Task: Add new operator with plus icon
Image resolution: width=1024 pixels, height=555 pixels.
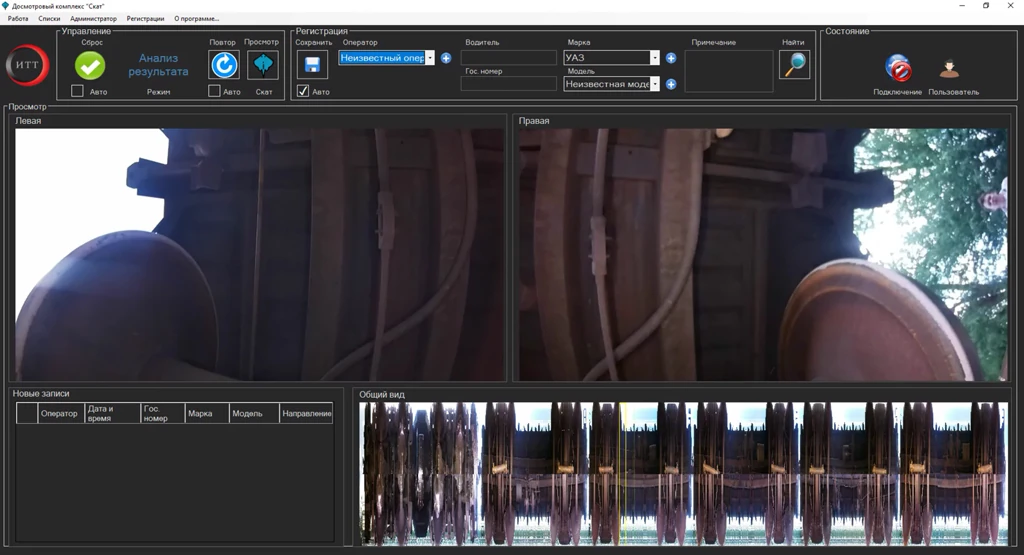Action: (x=446, y=58)
